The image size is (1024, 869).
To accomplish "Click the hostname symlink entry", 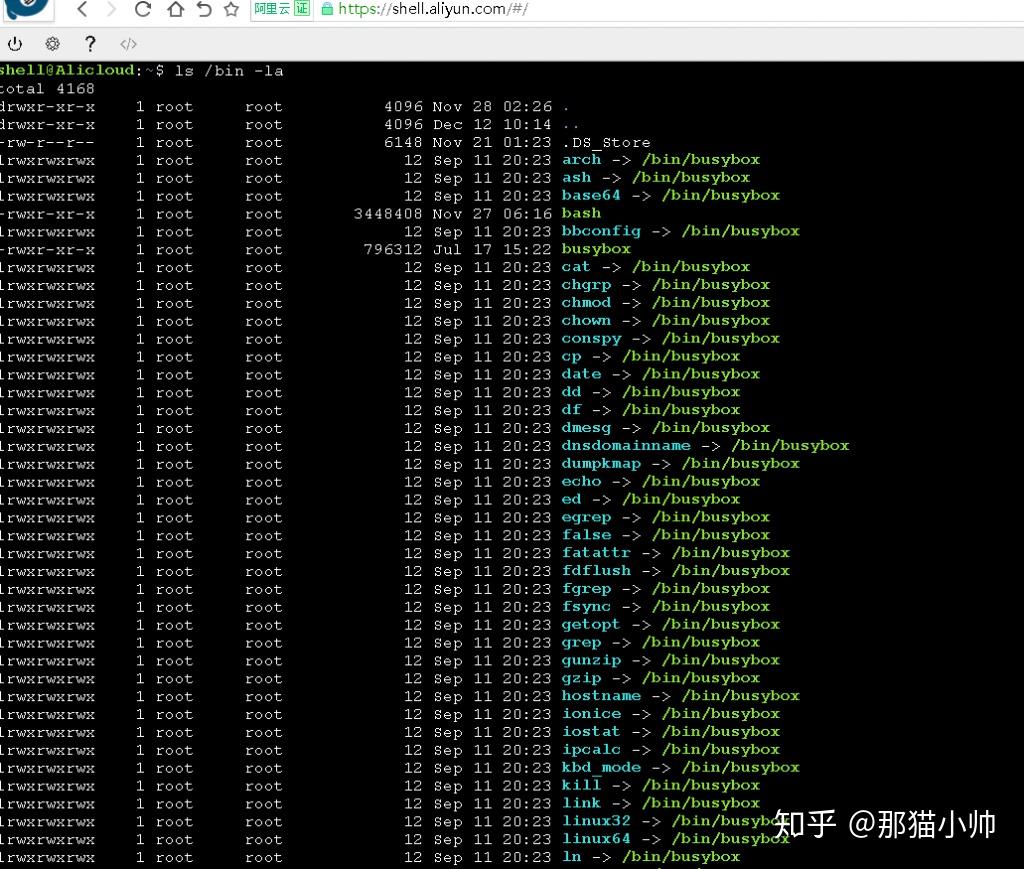I will click(x=601, y=696).
